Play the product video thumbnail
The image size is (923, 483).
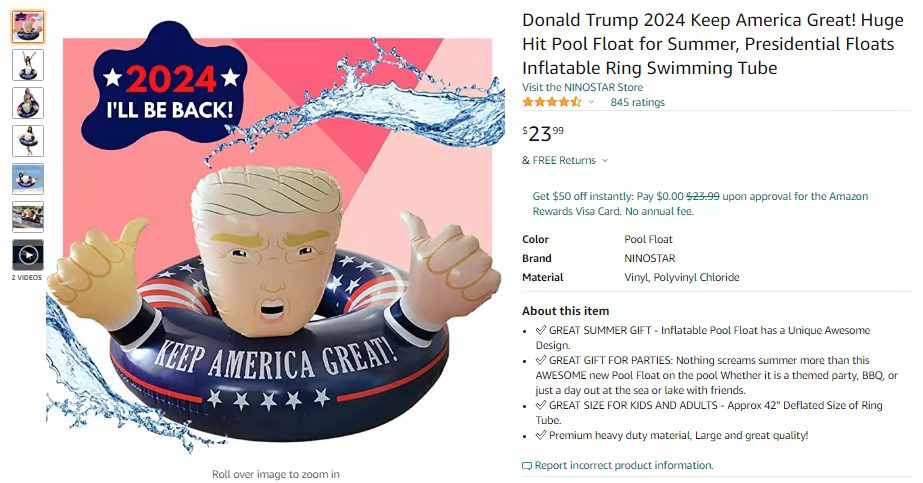(28, 255)
